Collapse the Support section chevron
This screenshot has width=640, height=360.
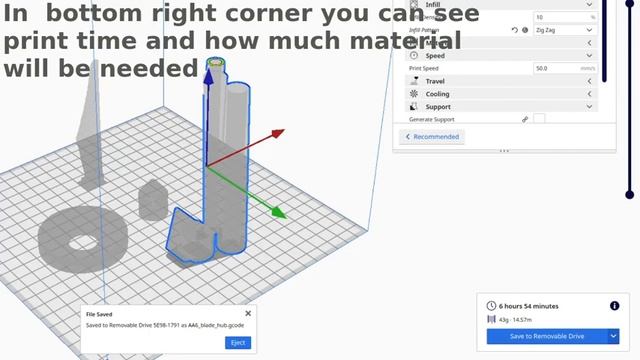pyautogui.click(x=589, y=107)
